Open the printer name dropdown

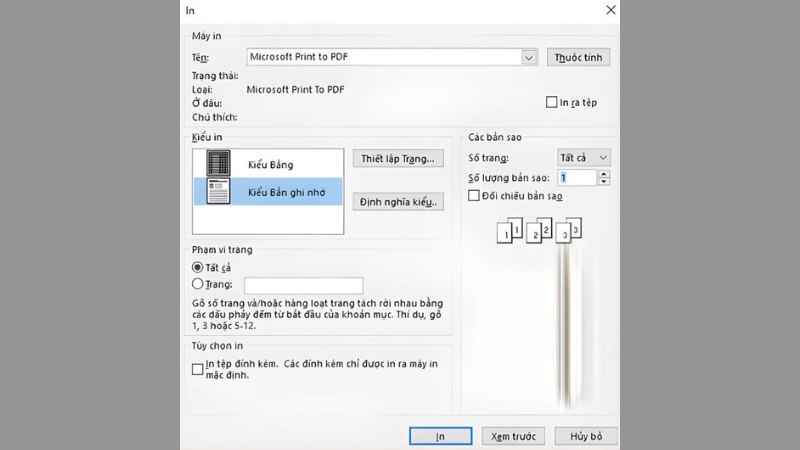pos(529,58)
